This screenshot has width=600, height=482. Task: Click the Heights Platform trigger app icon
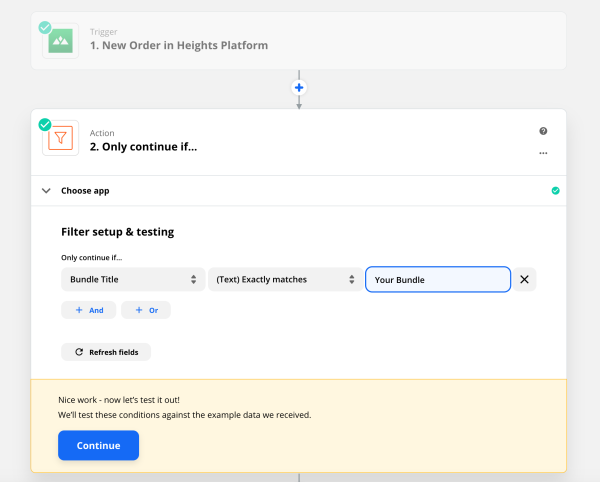pos(60,41)
